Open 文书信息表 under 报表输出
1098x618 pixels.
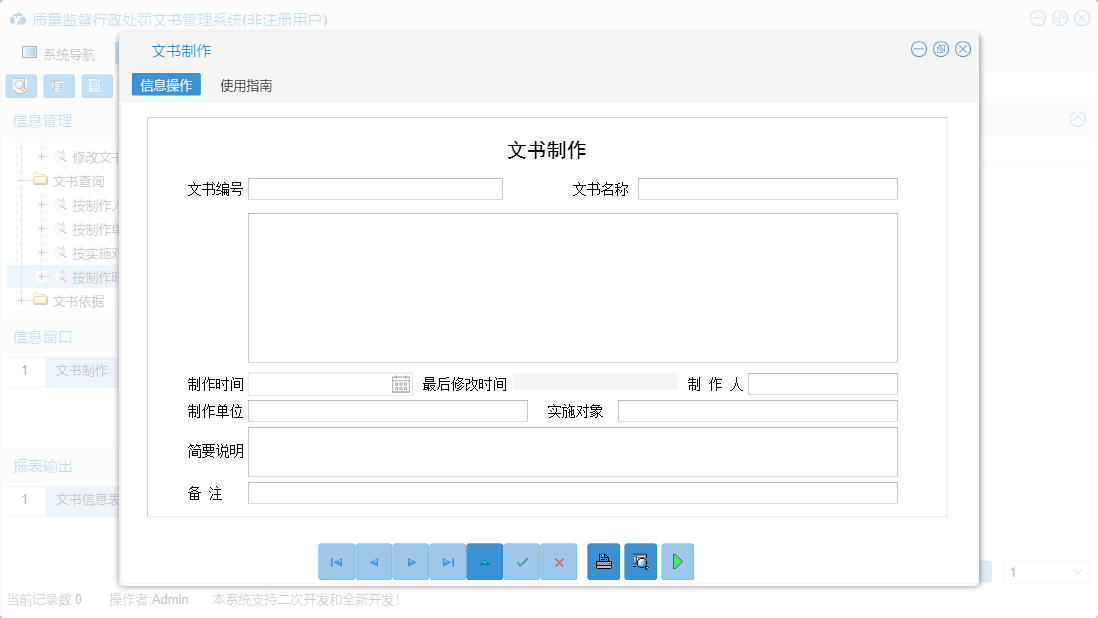pos(85,500)
